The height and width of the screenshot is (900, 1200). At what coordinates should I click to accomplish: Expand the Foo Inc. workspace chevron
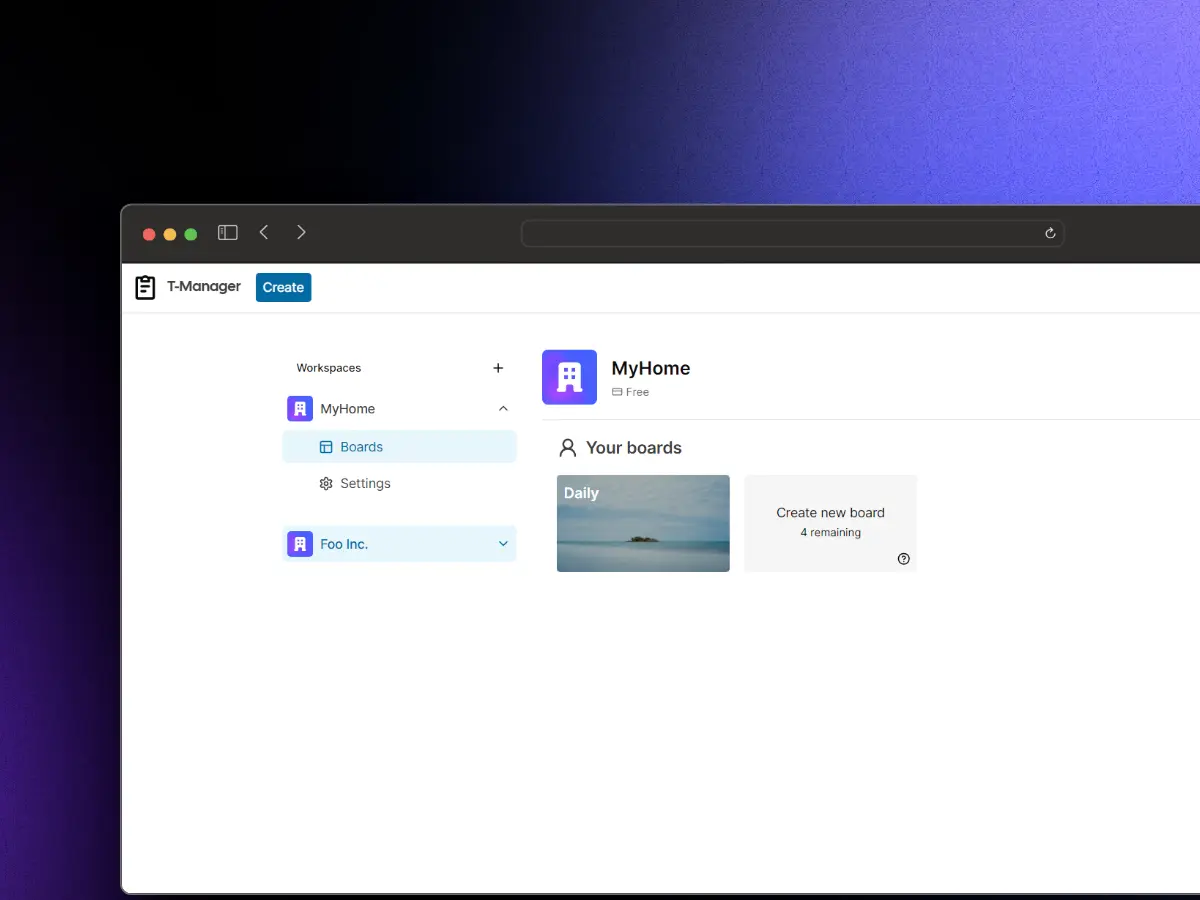point(503,544)
